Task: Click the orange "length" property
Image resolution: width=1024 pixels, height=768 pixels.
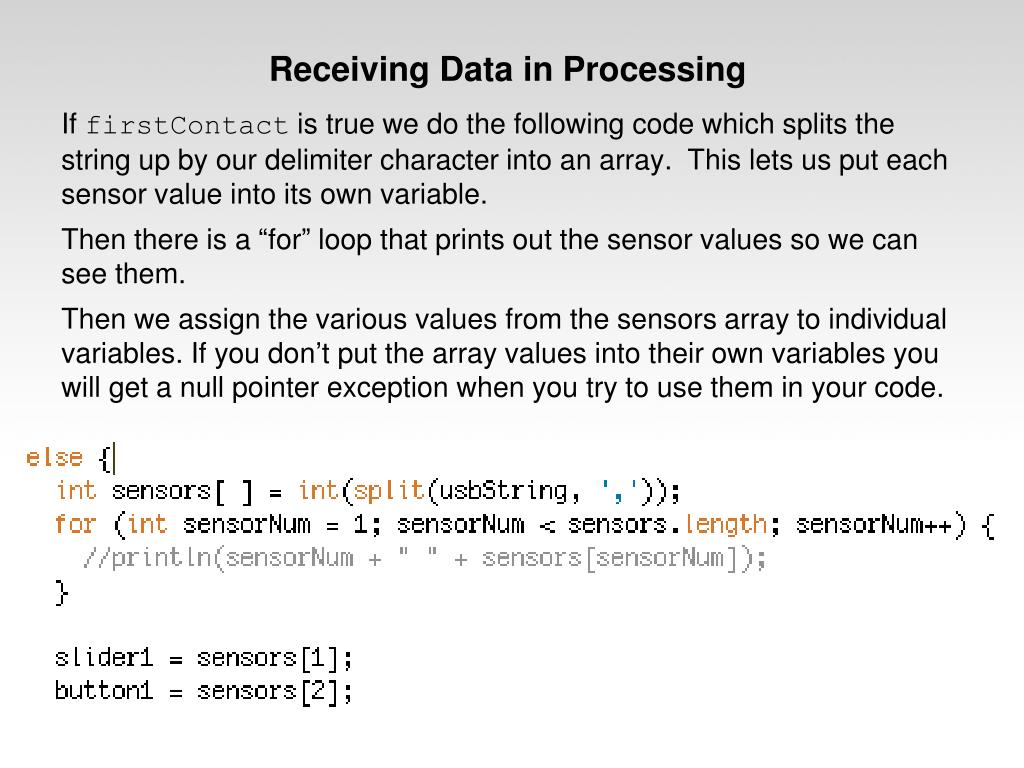Action: point(726,524)
